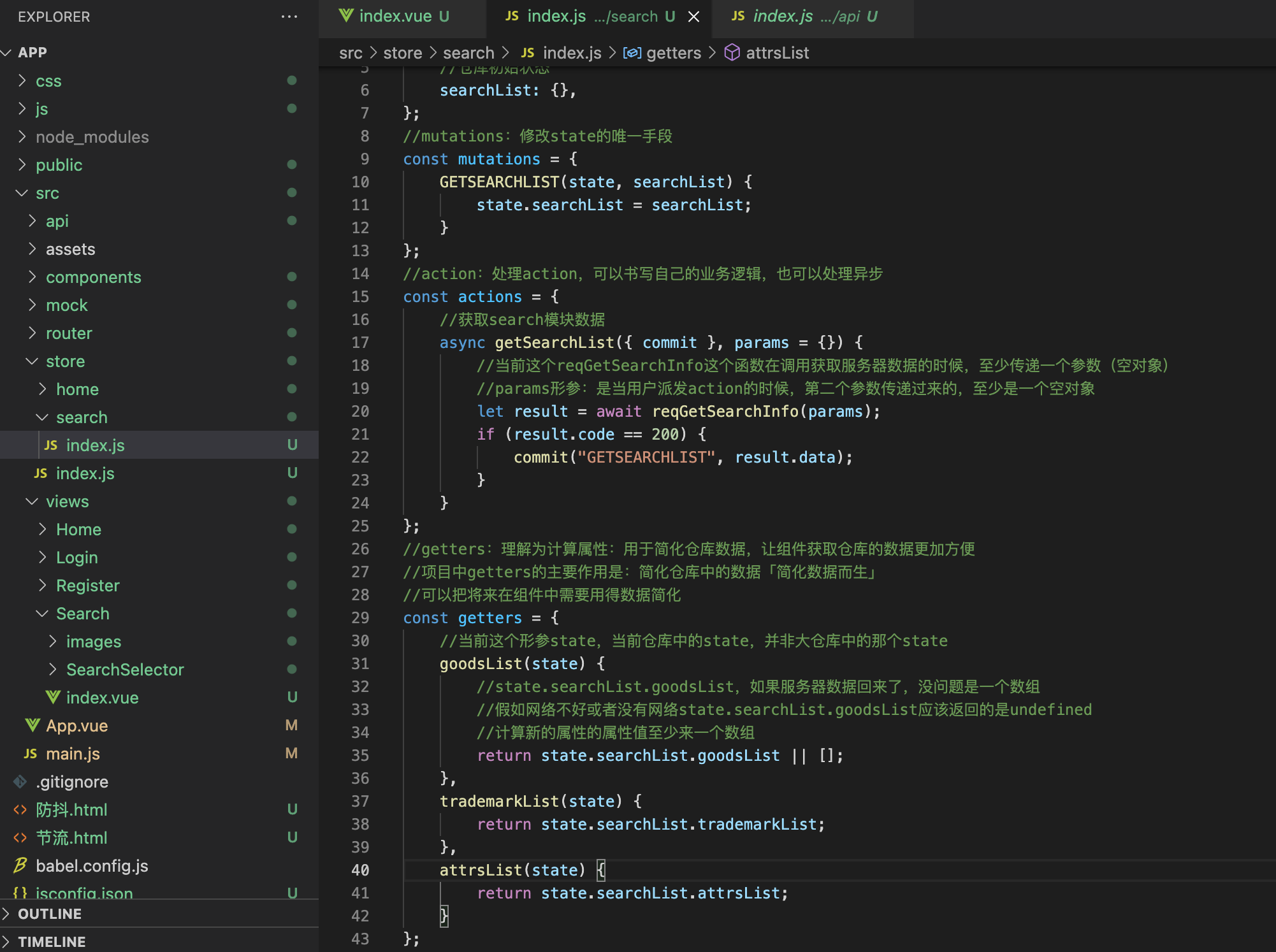The image size is (1276, 952).
Task: Close the search index.js editor tab
Action: tap(694, 17)
